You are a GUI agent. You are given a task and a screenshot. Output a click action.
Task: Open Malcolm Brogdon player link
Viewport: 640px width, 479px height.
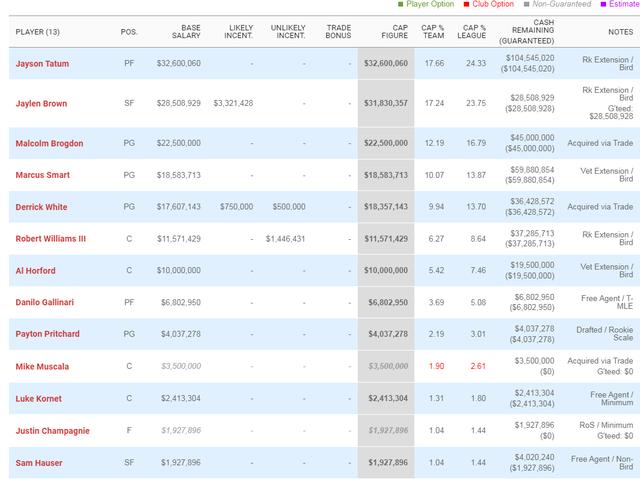(49, 144)
